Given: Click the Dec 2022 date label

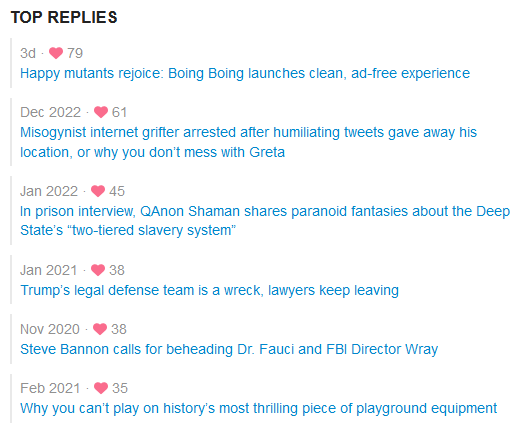Looking at the screenshot, I should click(50, 112).
